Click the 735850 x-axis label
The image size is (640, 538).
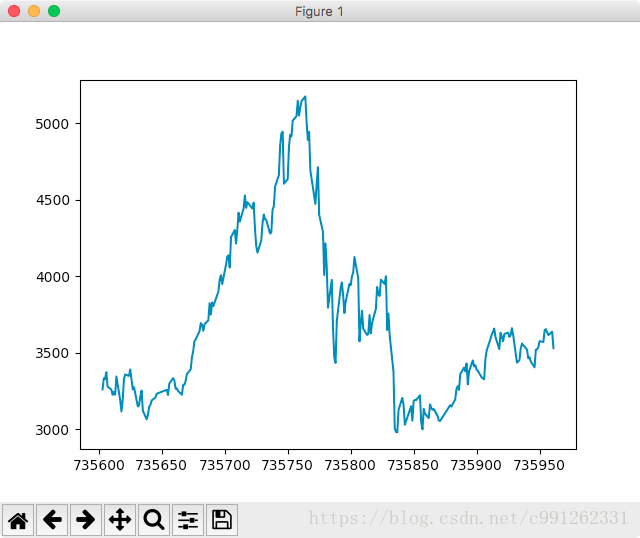click(413, 465)
